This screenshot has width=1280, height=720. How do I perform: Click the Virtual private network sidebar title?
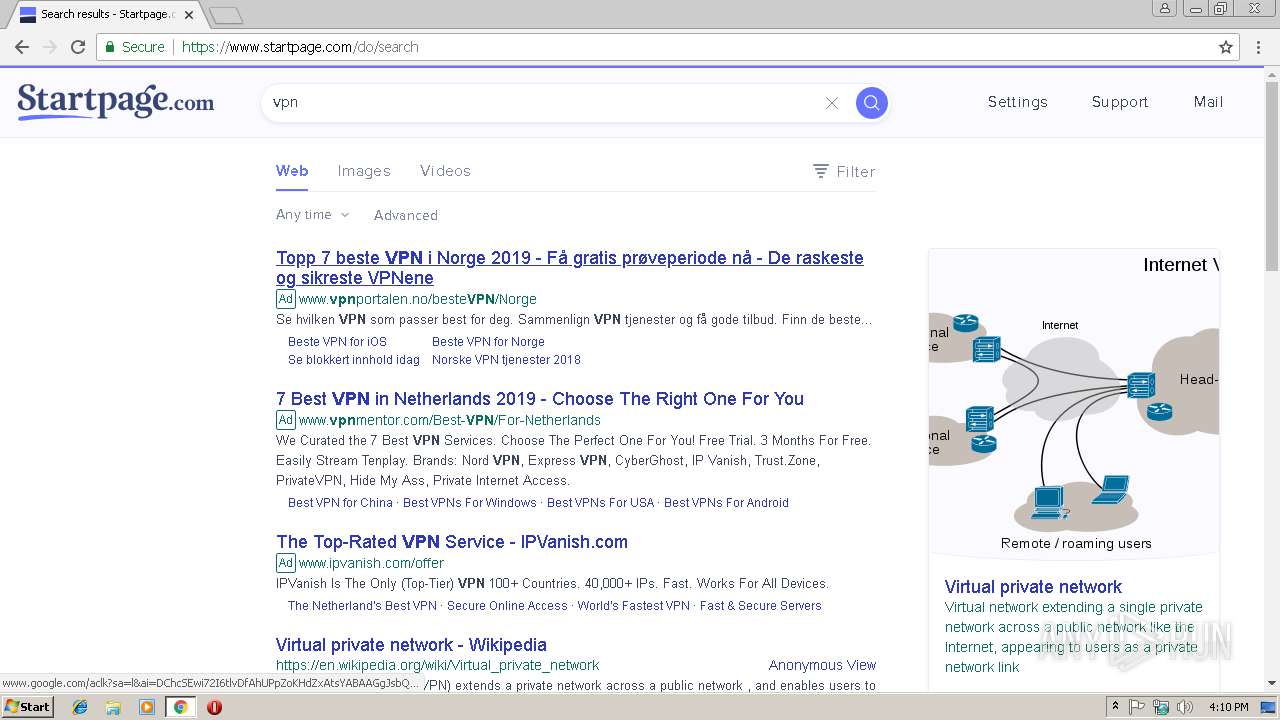(1033, 587)
